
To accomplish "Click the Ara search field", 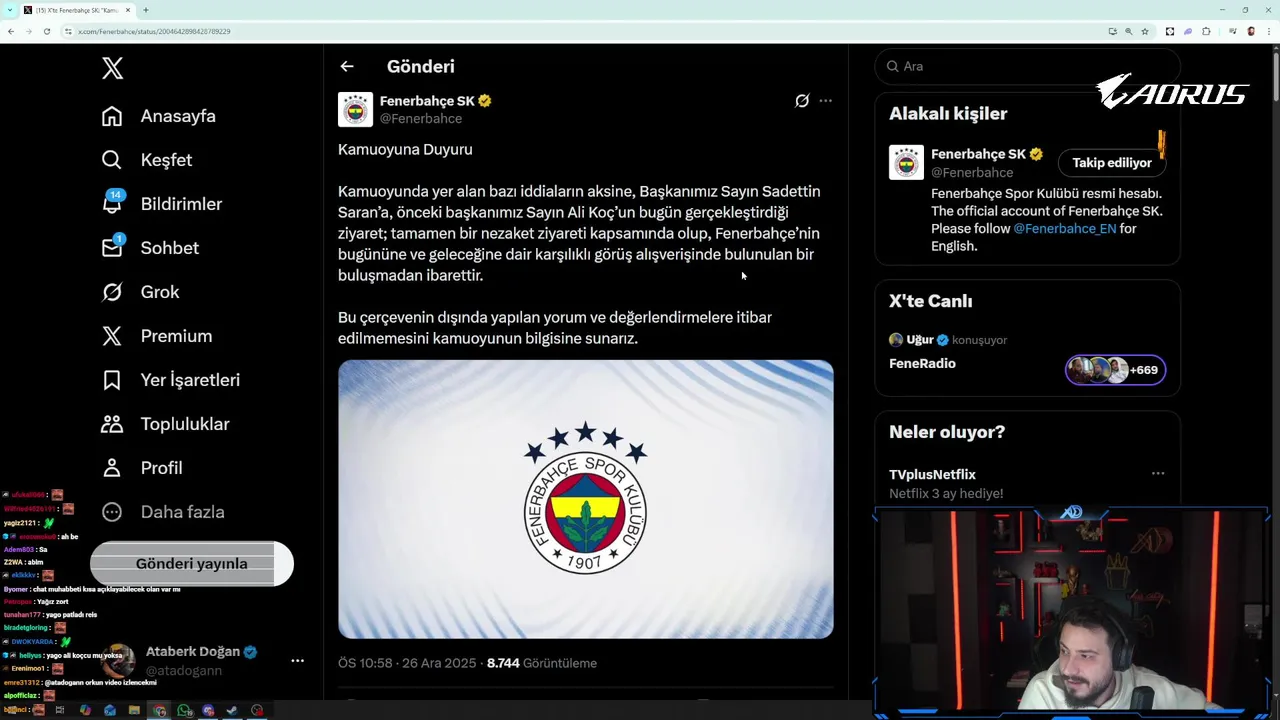I will tap(1027, 66).
